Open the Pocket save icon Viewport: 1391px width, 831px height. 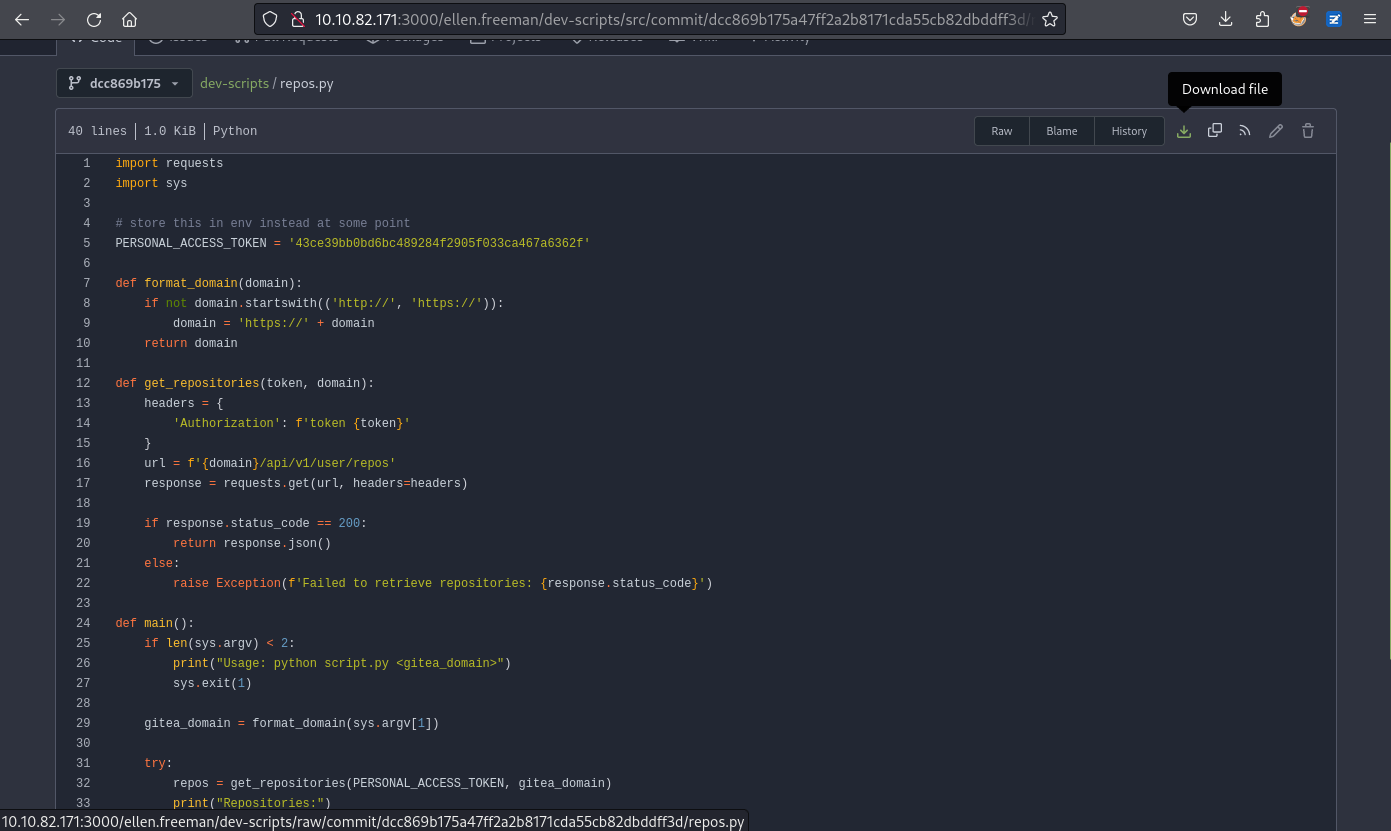[1190, 19]
